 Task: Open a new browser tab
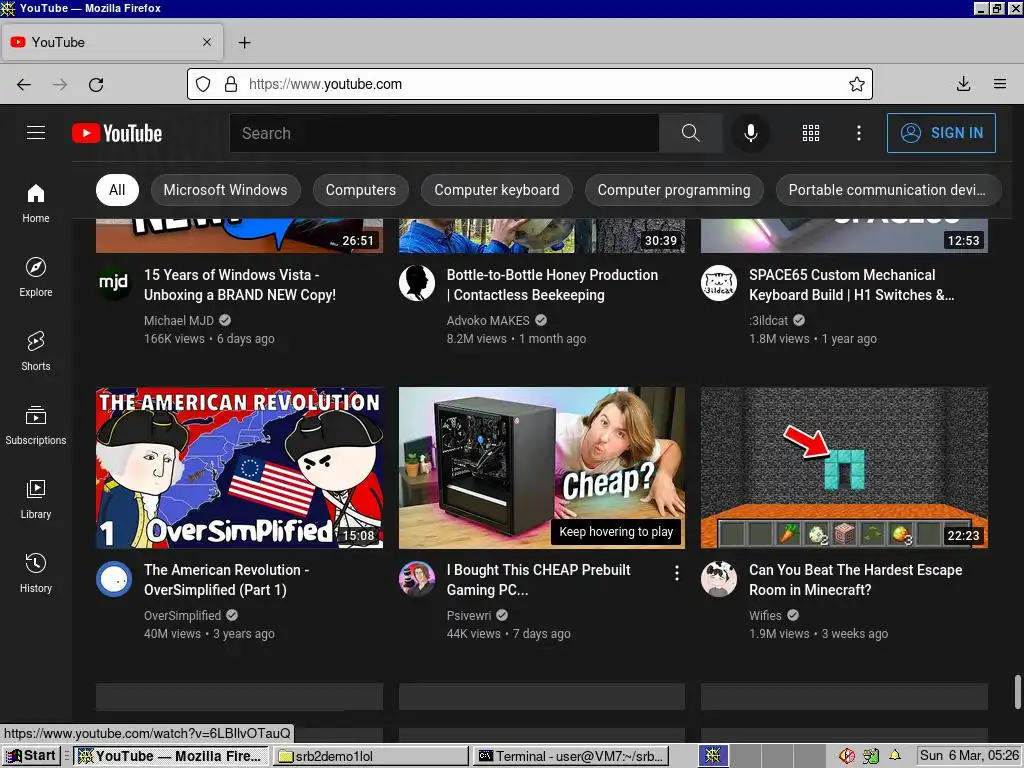pyautogui.click(x=244, y=42)
